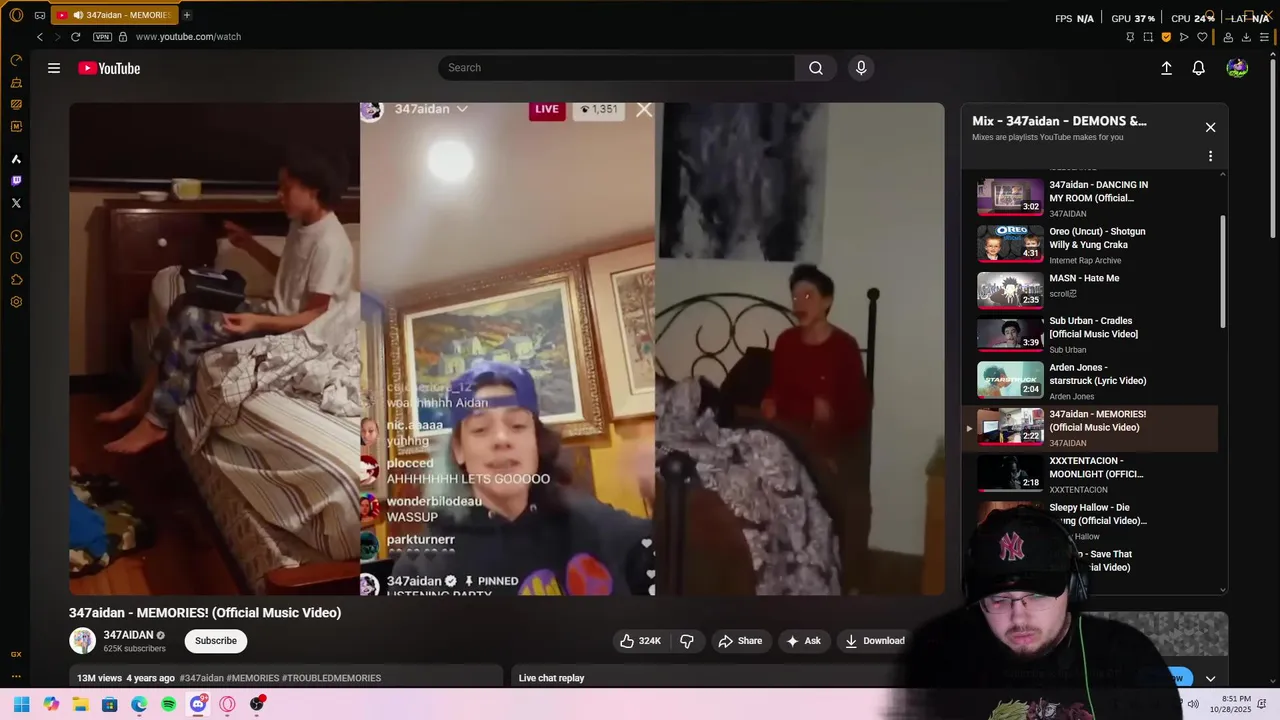Click the Share button
Image resolution: width=1280 pixels, height=720 pixels.
[x=740, y=641]
